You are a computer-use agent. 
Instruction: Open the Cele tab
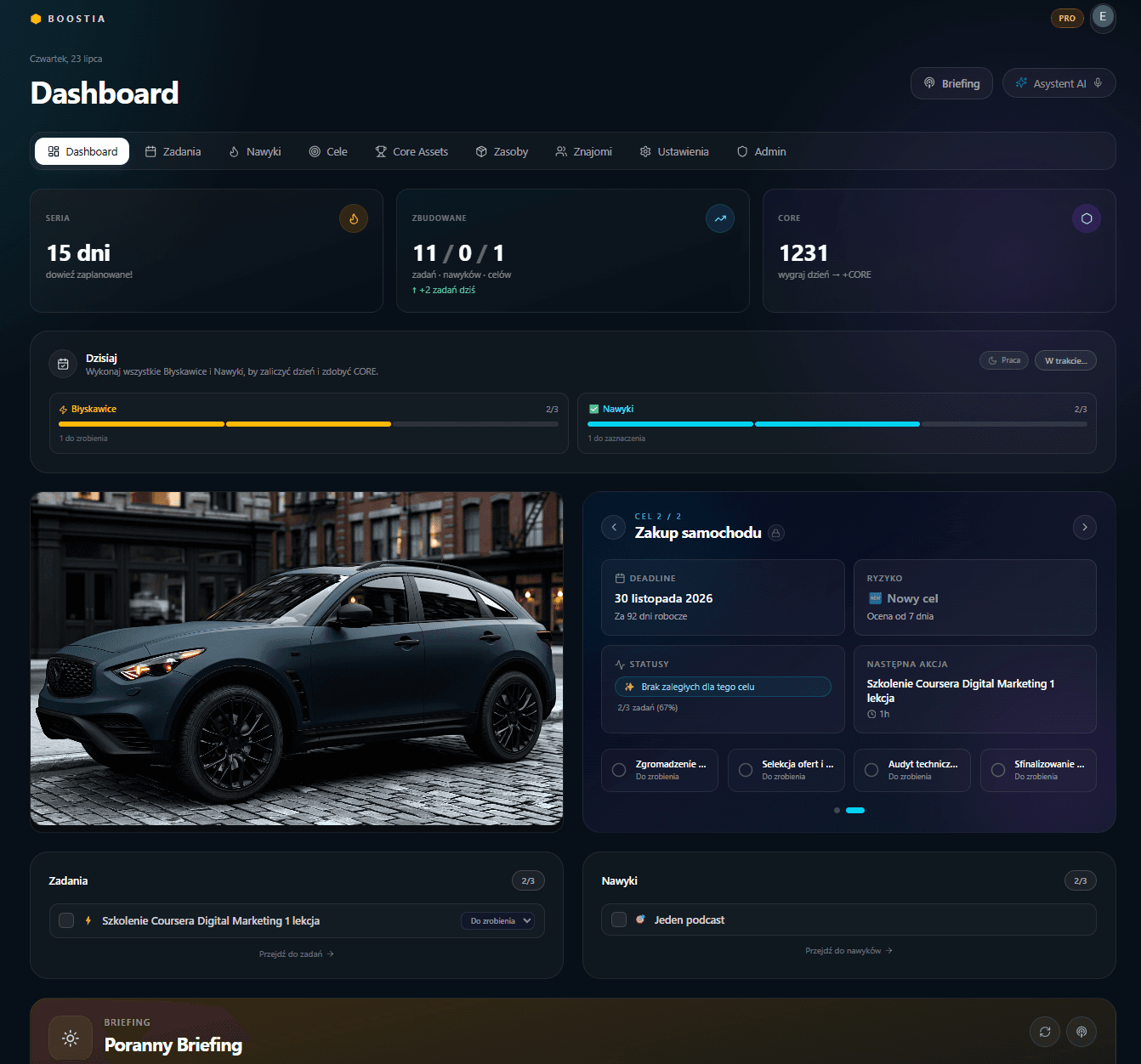[328, 151]
